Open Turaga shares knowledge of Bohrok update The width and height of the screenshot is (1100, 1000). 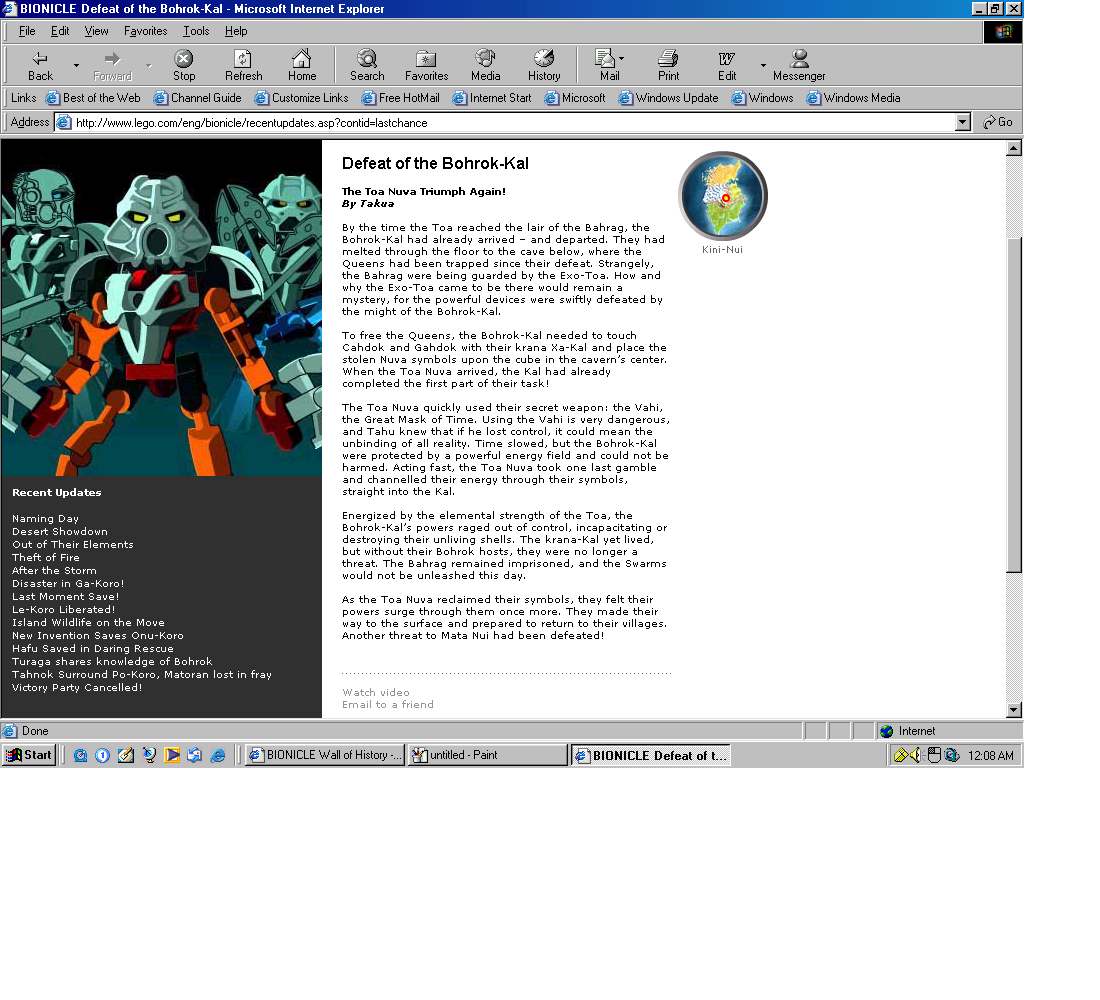pos(112,662)
